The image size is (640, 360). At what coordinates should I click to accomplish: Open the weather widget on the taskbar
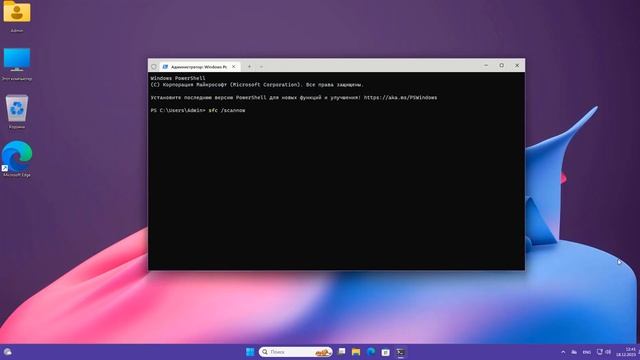tap(7, 352)
